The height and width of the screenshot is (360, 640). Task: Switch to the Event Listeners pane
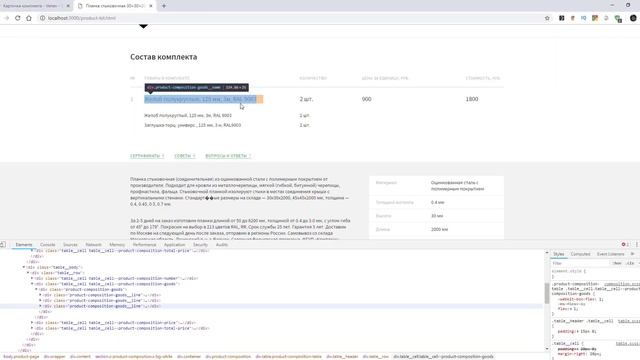point(611,254)
